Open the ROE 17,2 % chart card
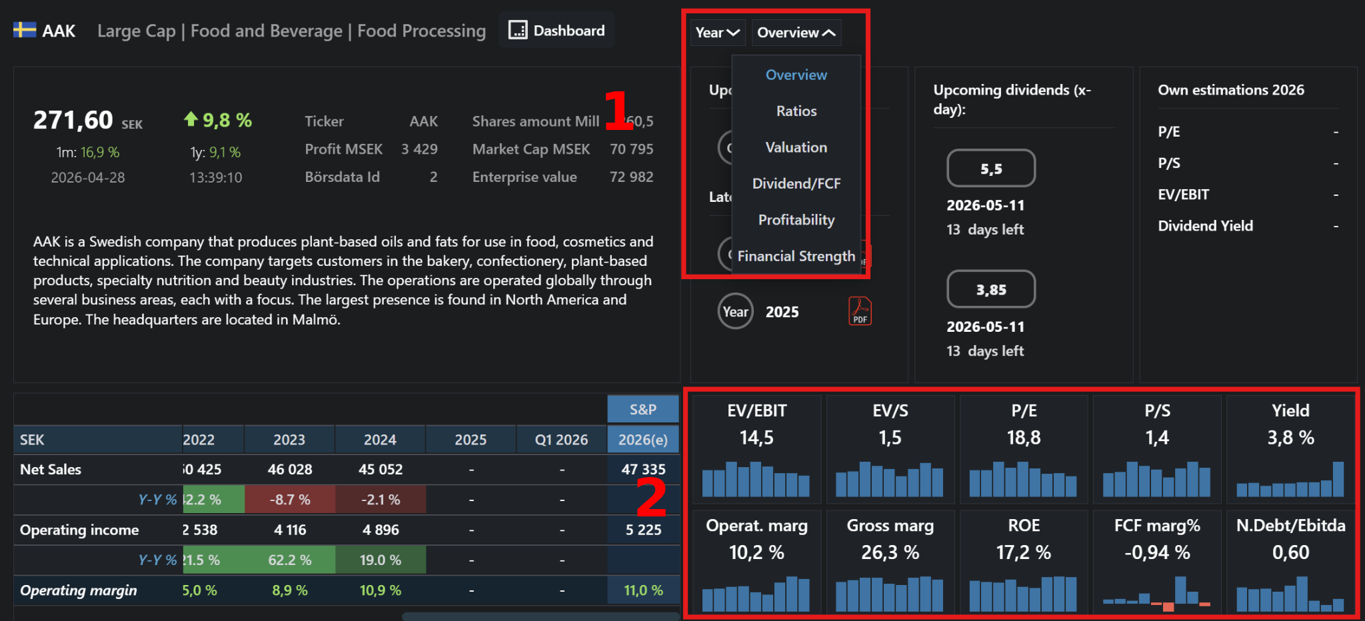Screen dimensions: 1365x621 (1023, 562)
